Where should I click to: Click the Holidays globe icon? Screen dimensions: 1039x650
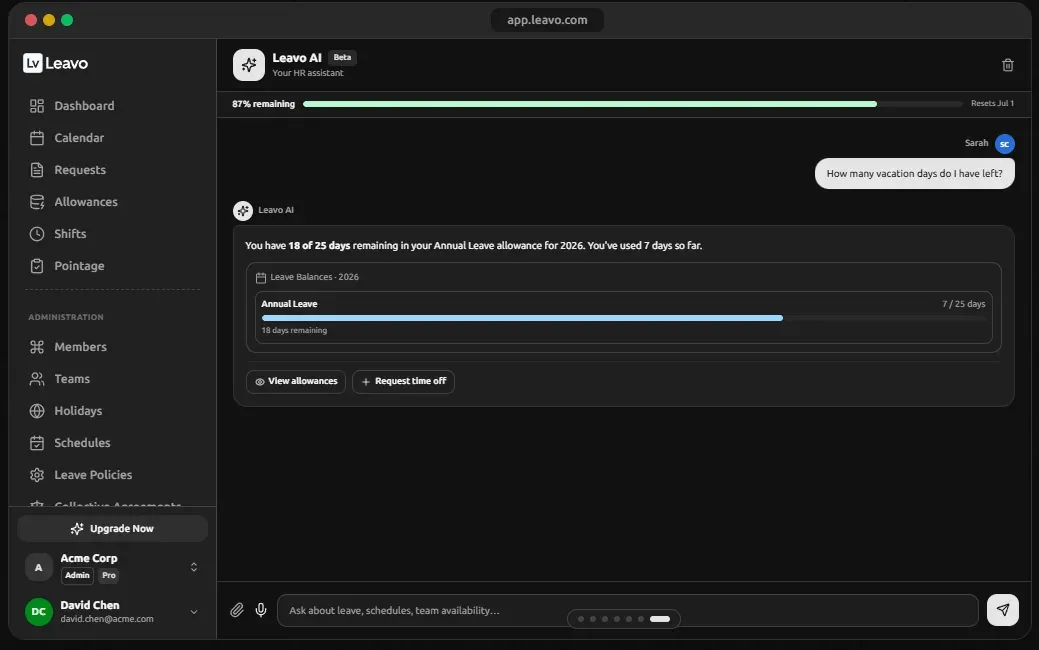[37, 411]
